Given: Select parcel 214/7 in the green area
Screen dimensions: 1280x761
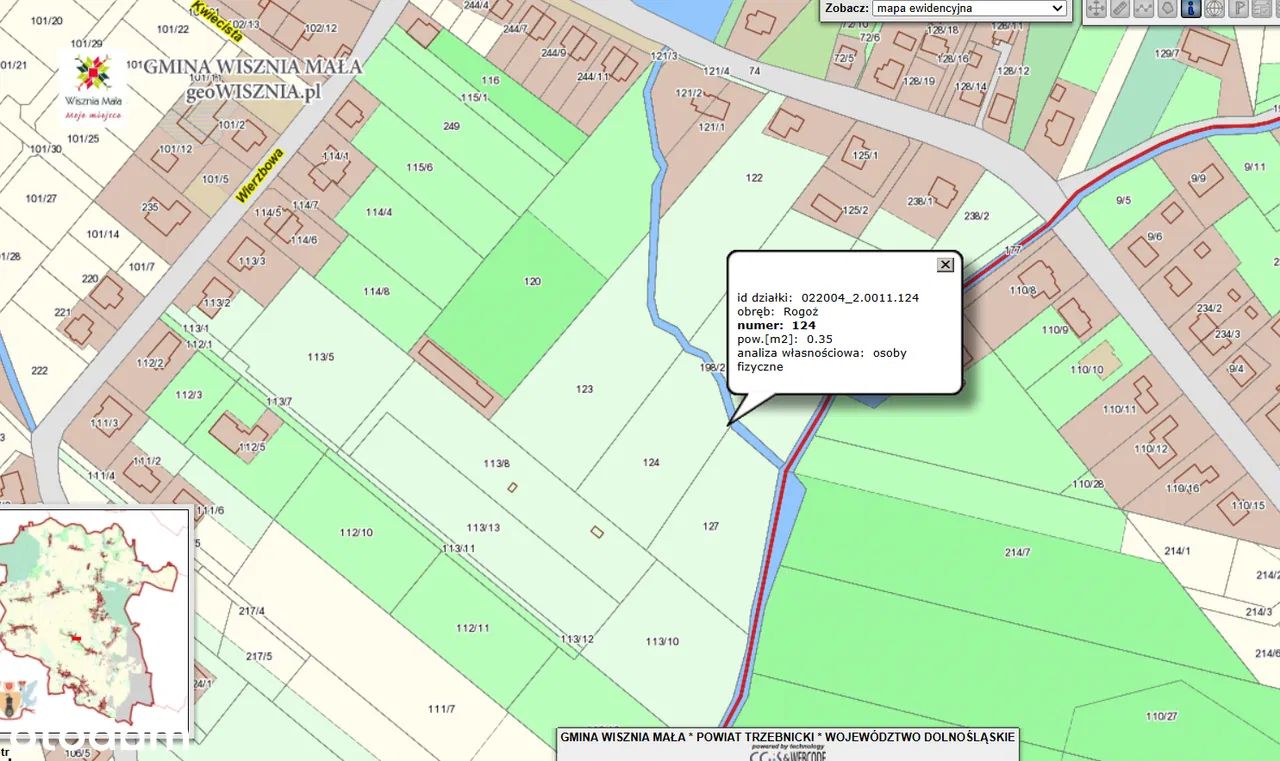Looking at the screenshot, I should point(1017,552).
